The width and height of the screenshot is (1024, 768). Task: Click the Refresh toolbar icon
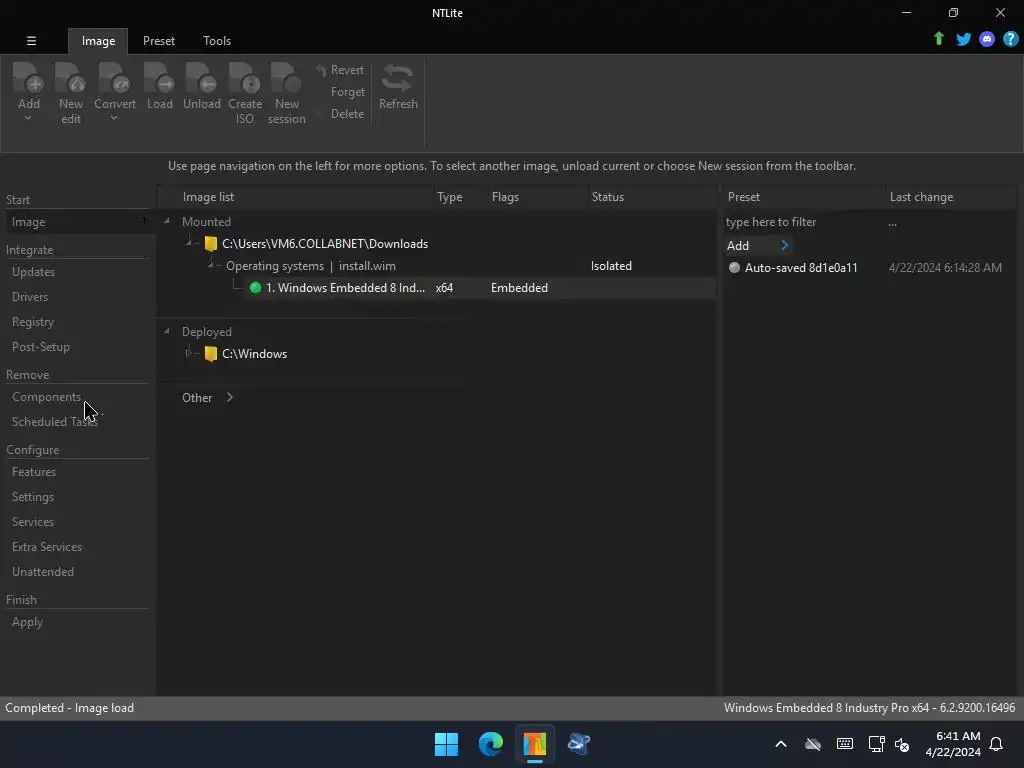tap(398, 78)
